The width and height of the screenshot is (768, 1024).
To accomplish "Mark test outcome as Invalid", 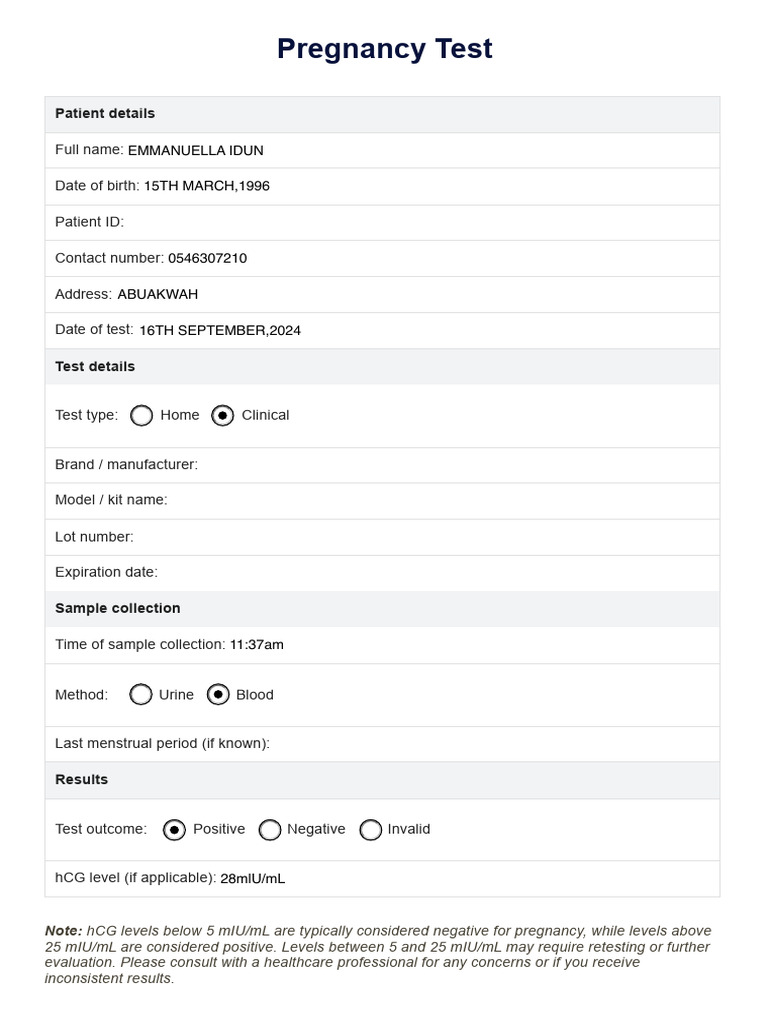I will [x=370, y=829].
